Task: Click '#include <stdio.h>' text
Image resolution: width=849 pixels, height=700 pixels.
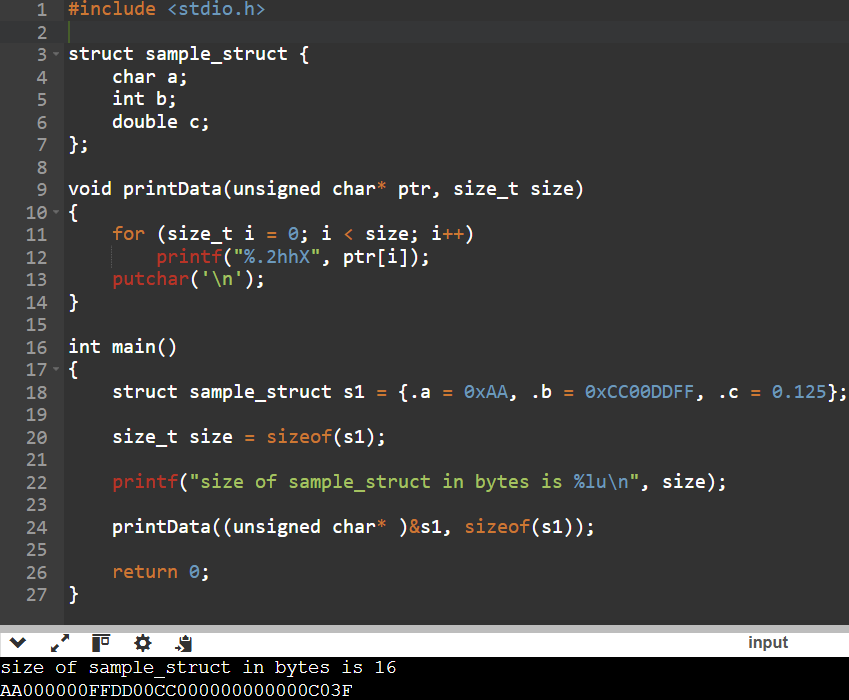Action: pyautogui.click(x=167, y=9)
